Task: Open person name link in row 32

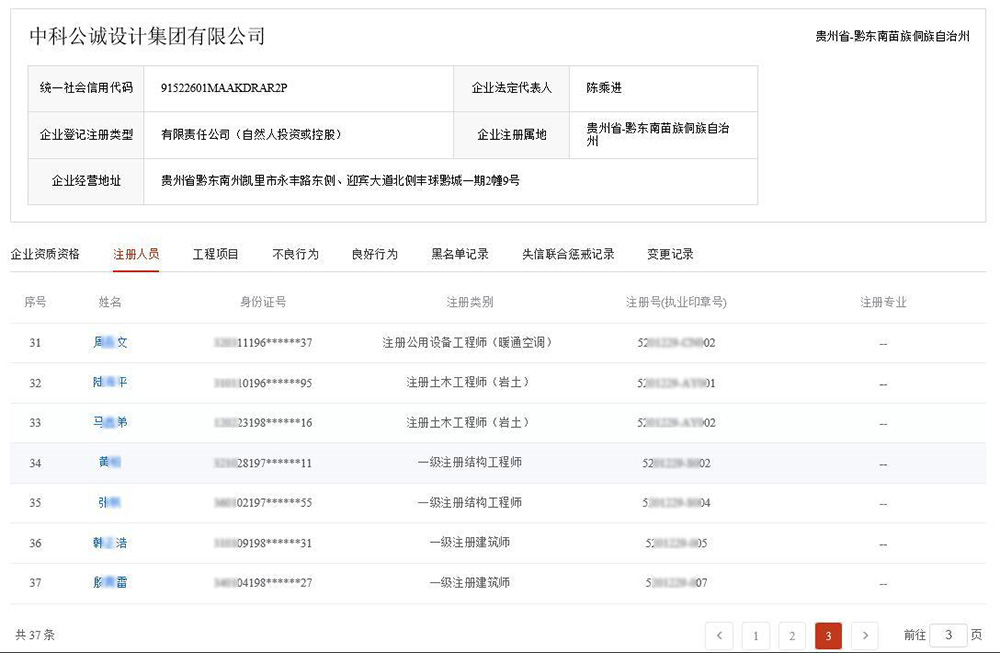Action: (110, 383)
